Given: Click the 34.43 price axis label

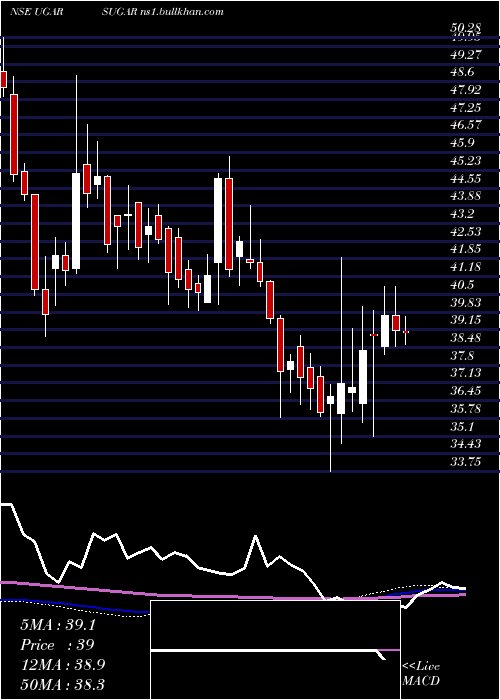Looking at the screenshot, I should (x=467, y=445).
